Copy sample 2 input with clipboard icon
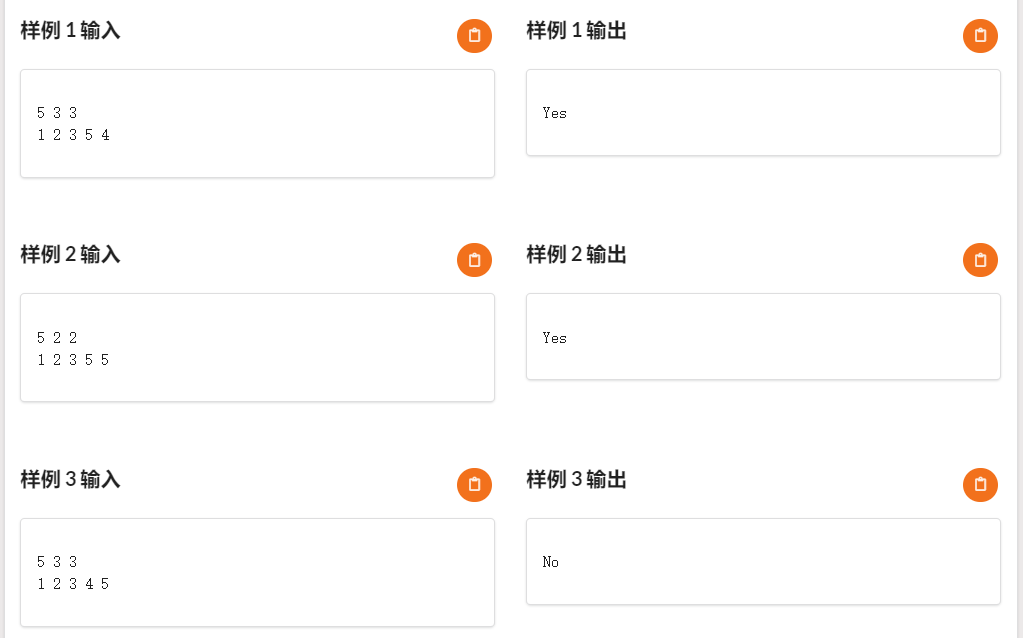This screenshot has width=1023, height=638. pyautogui.click(x=474, y=260)
